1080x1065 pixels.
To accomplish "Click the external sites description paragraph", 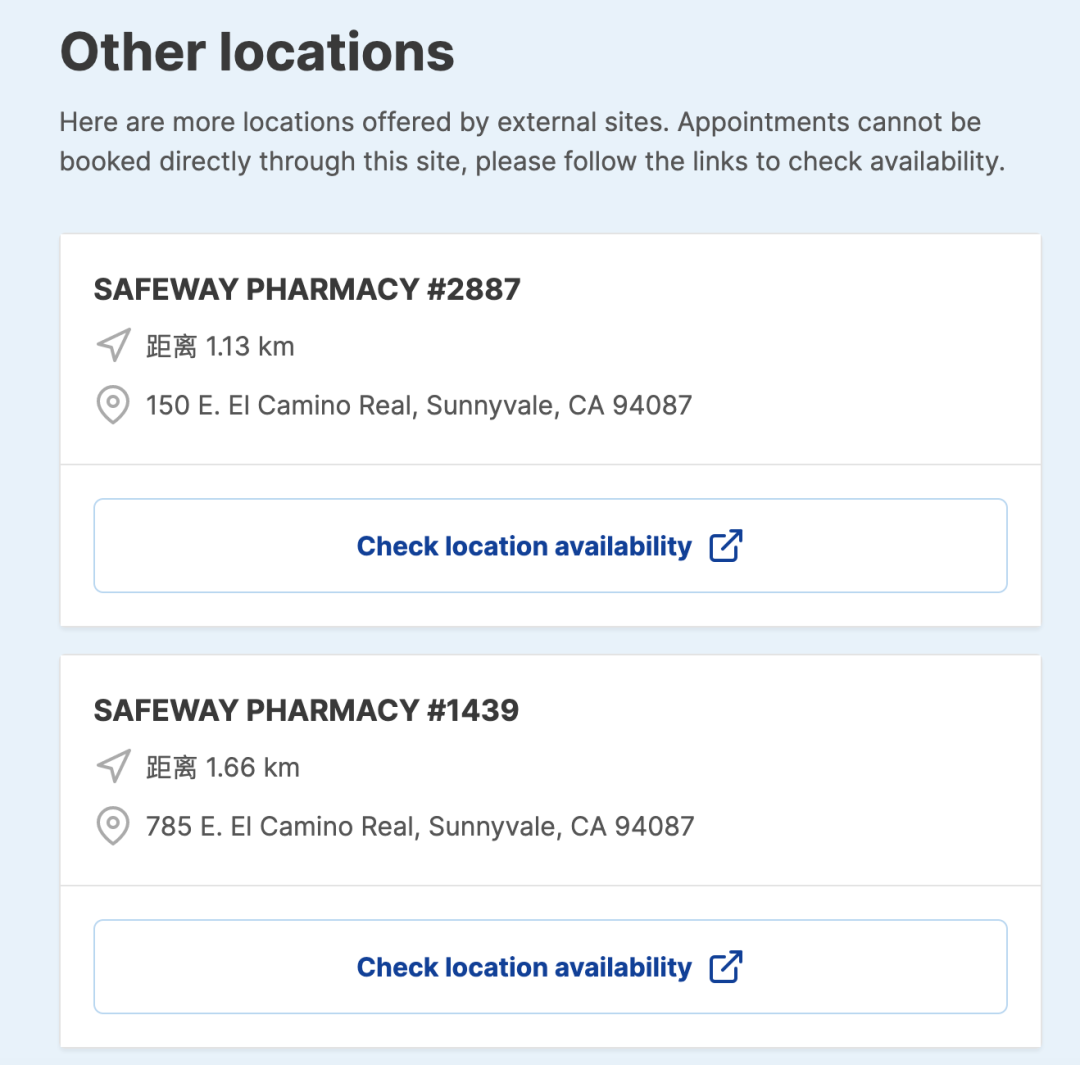I will coord(530,142).
